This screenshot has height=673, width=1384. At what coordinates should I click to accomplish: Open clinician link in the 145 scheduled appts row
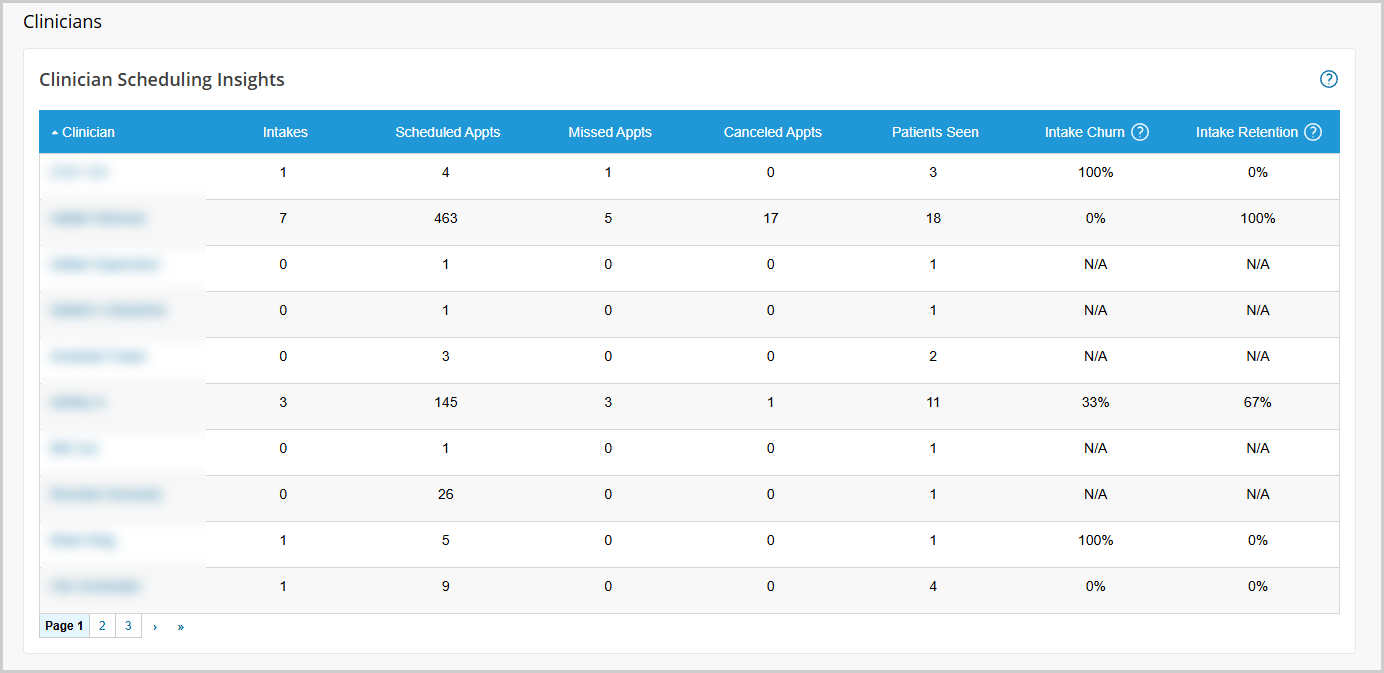coord(77,402)
